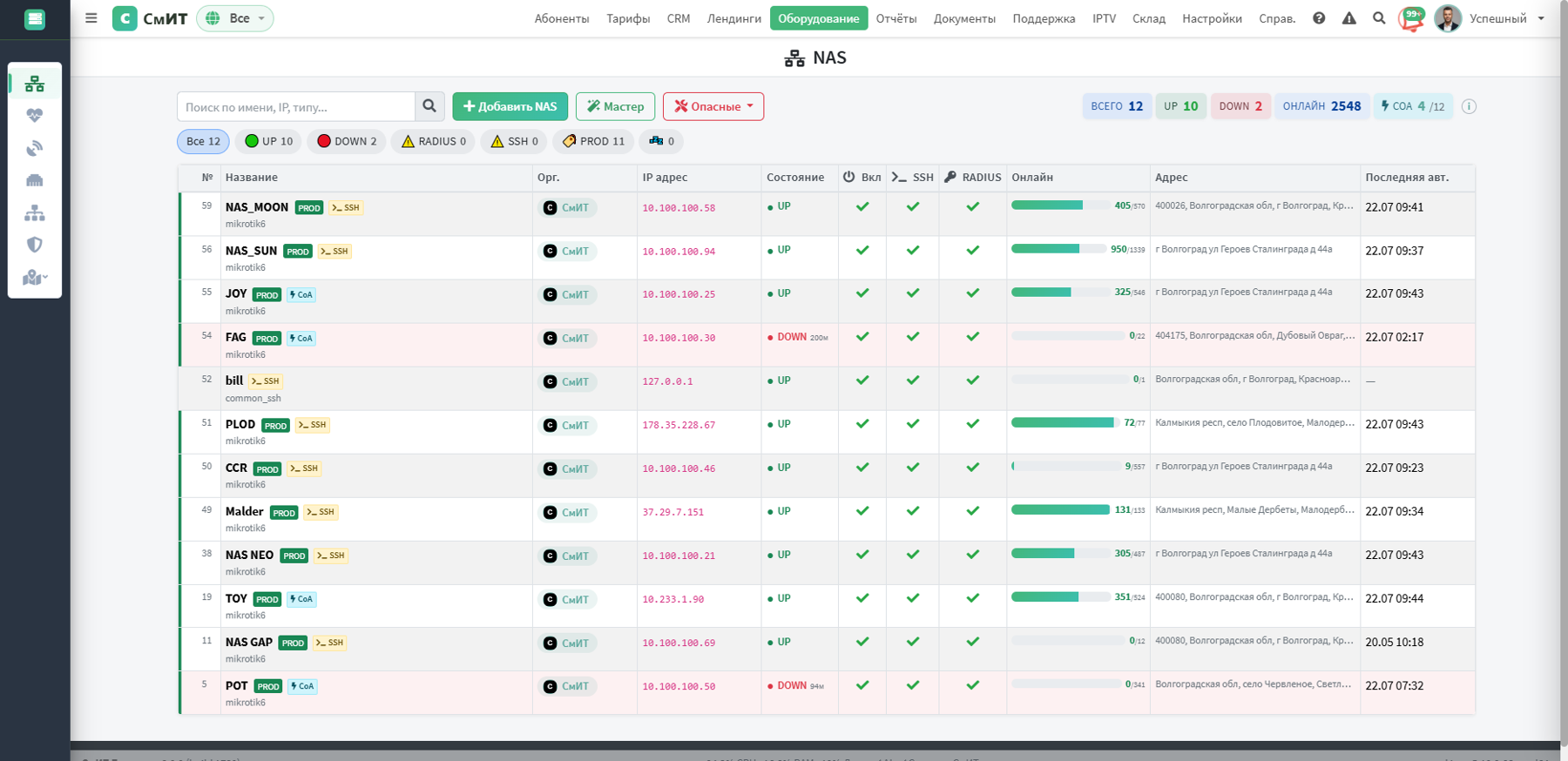Filter by the SSH 0 warning chip

pos(514,141)
